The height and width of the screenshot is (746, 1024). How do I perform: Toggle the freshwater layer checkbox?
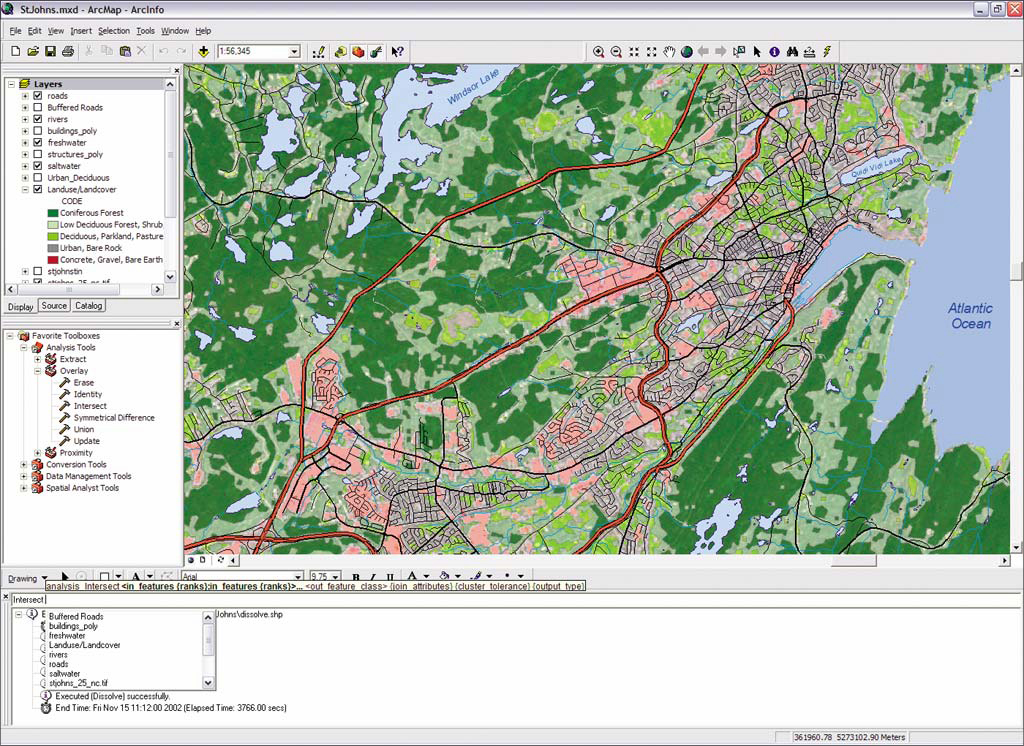point(38,142)
